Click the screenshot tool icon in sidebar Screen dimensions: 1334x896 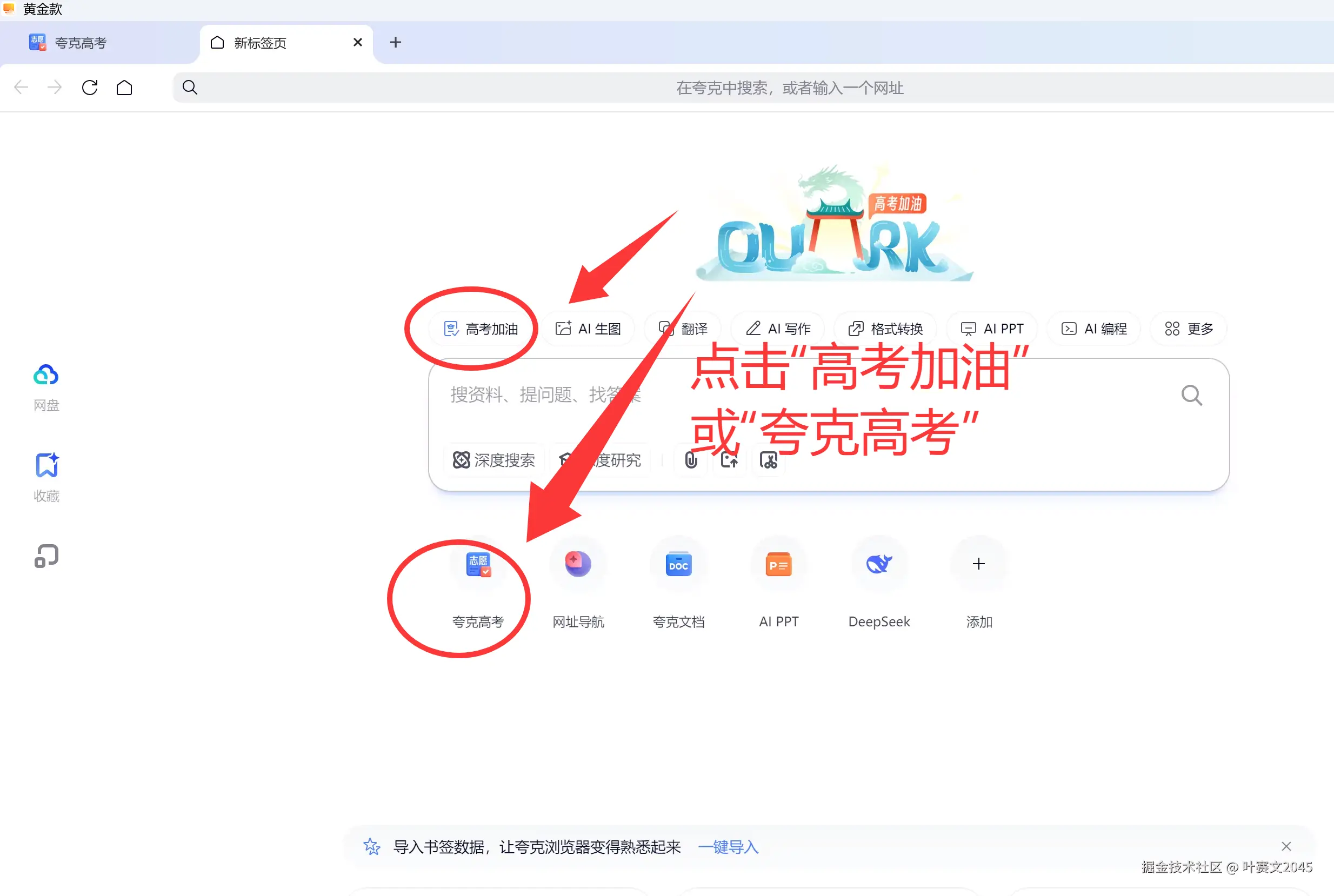46,556
